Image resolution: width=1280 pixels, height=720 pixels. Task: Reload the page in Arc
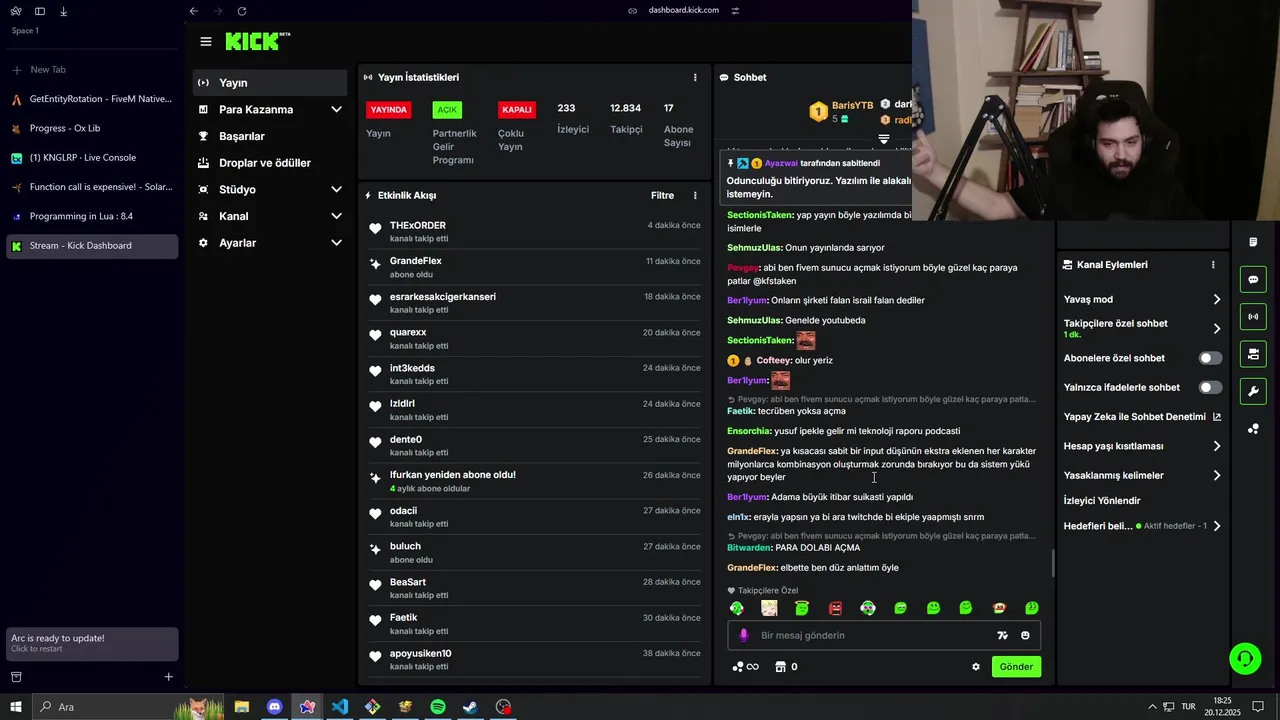click(242, 11)
